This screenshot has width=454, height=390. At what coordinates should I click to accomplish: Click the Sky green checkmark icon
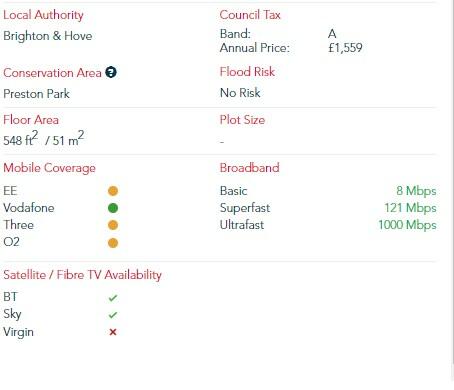pyautogui.click(x=113, y=315)
